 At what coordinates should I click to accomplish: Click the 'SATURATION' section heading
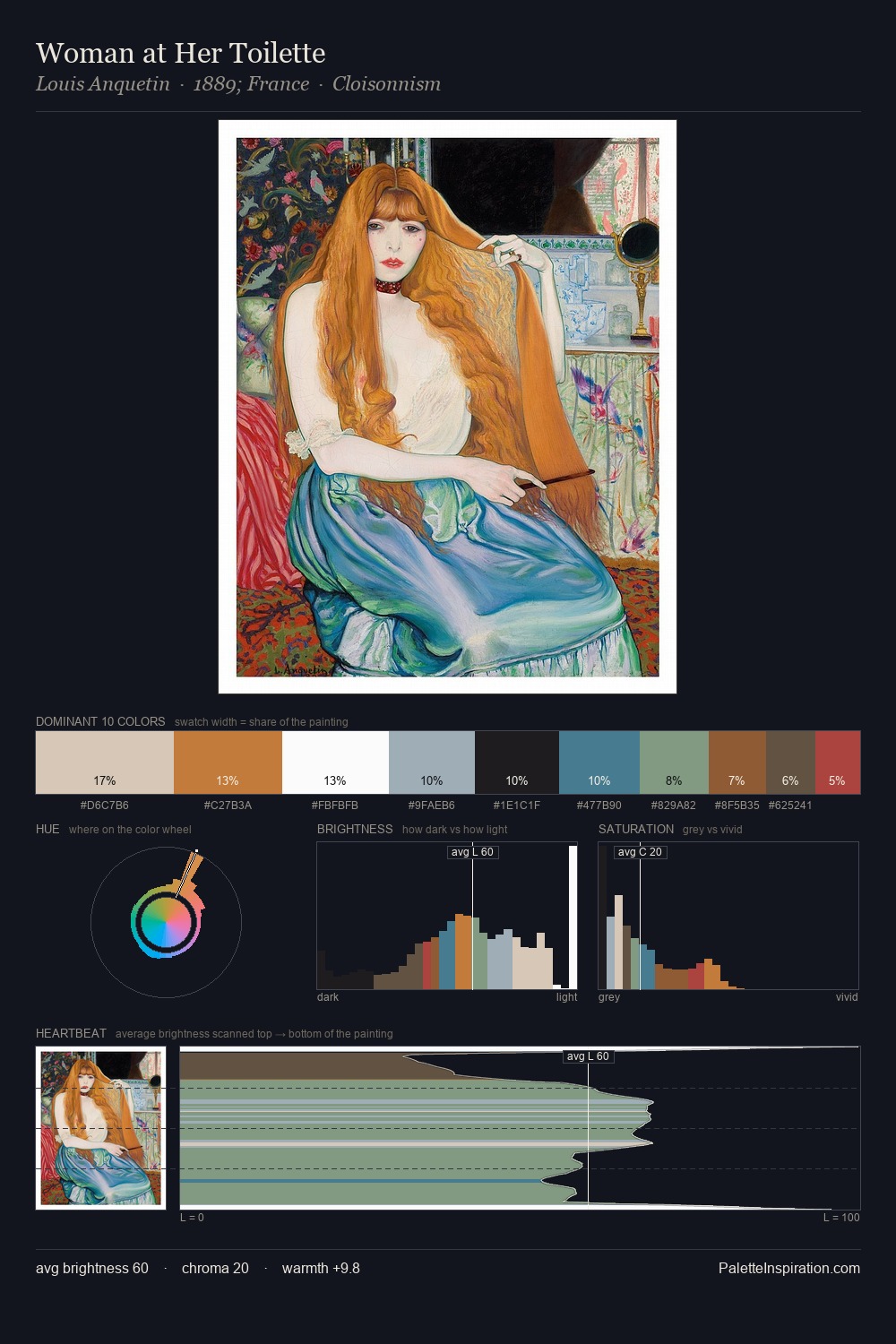pyautogui.click(x=636, y=829)
